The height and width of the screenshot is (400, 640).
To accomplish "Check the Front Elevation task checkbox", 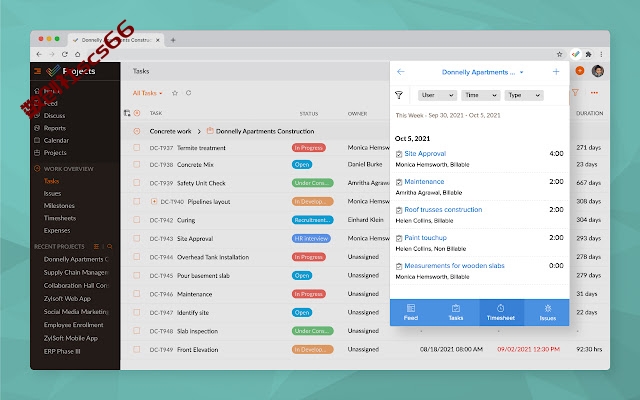I will [137, 349].
